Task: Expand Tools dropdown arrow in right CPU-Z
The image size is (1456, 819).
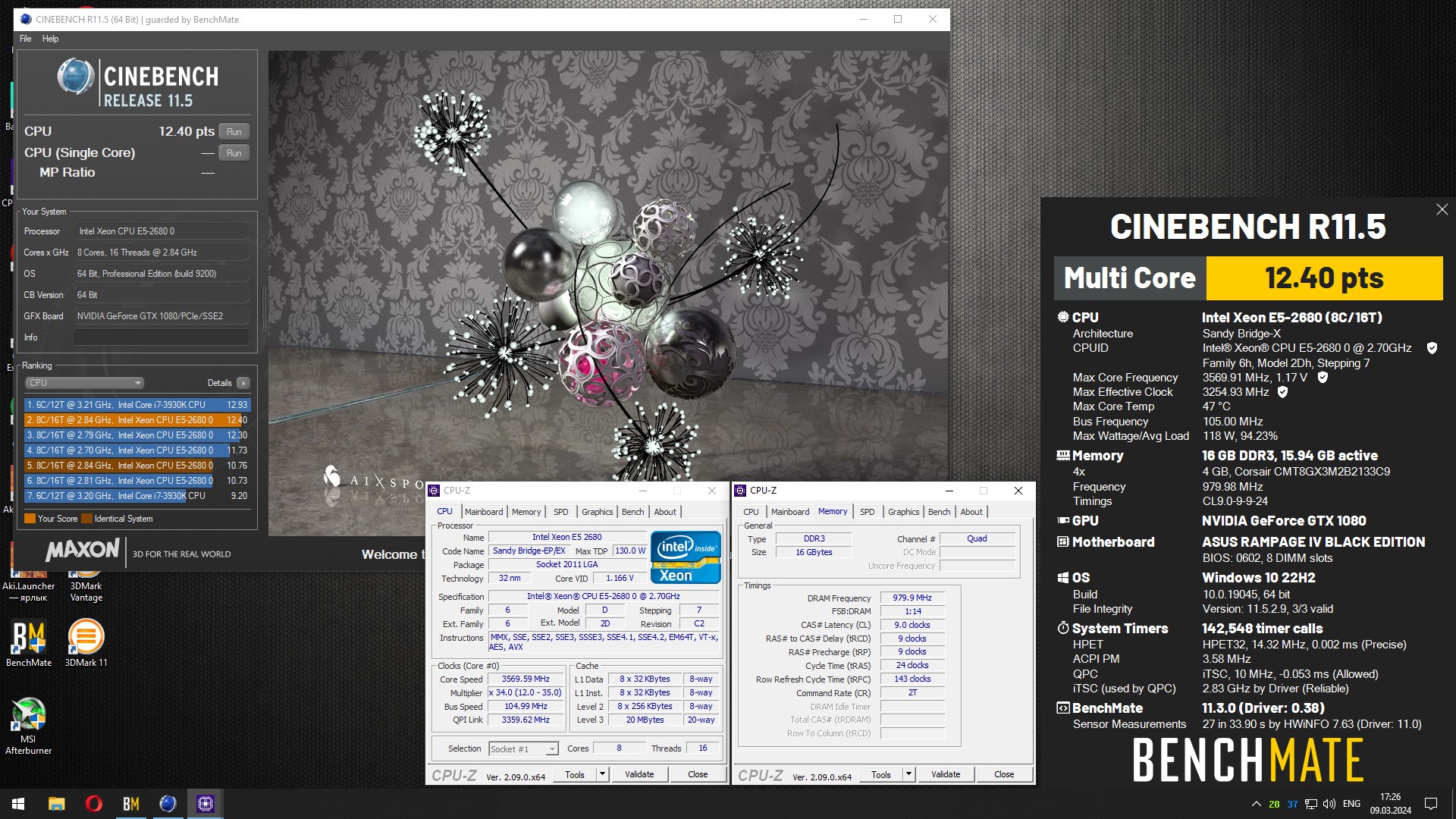Action: tap(908, 774)
